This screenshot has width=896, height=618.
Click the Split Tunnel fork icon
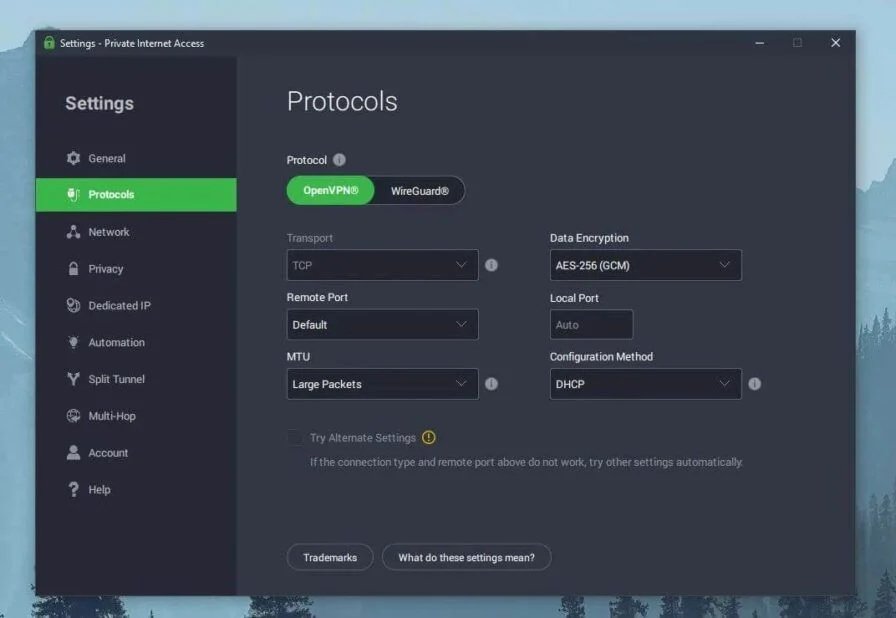click(73, 379)
